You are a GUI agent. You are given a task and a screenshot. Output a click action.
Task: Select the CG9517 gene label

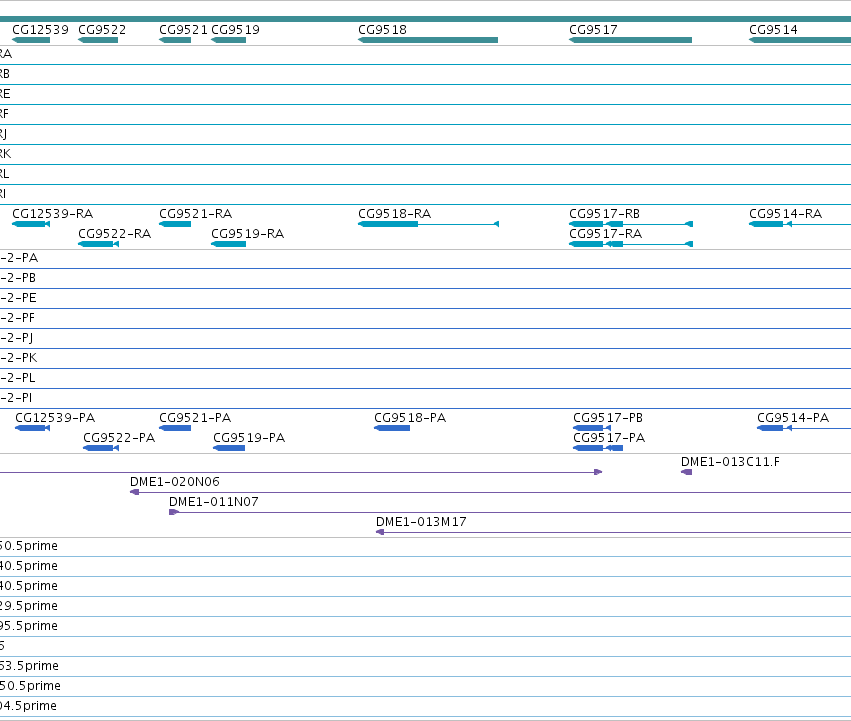(593, 30)
